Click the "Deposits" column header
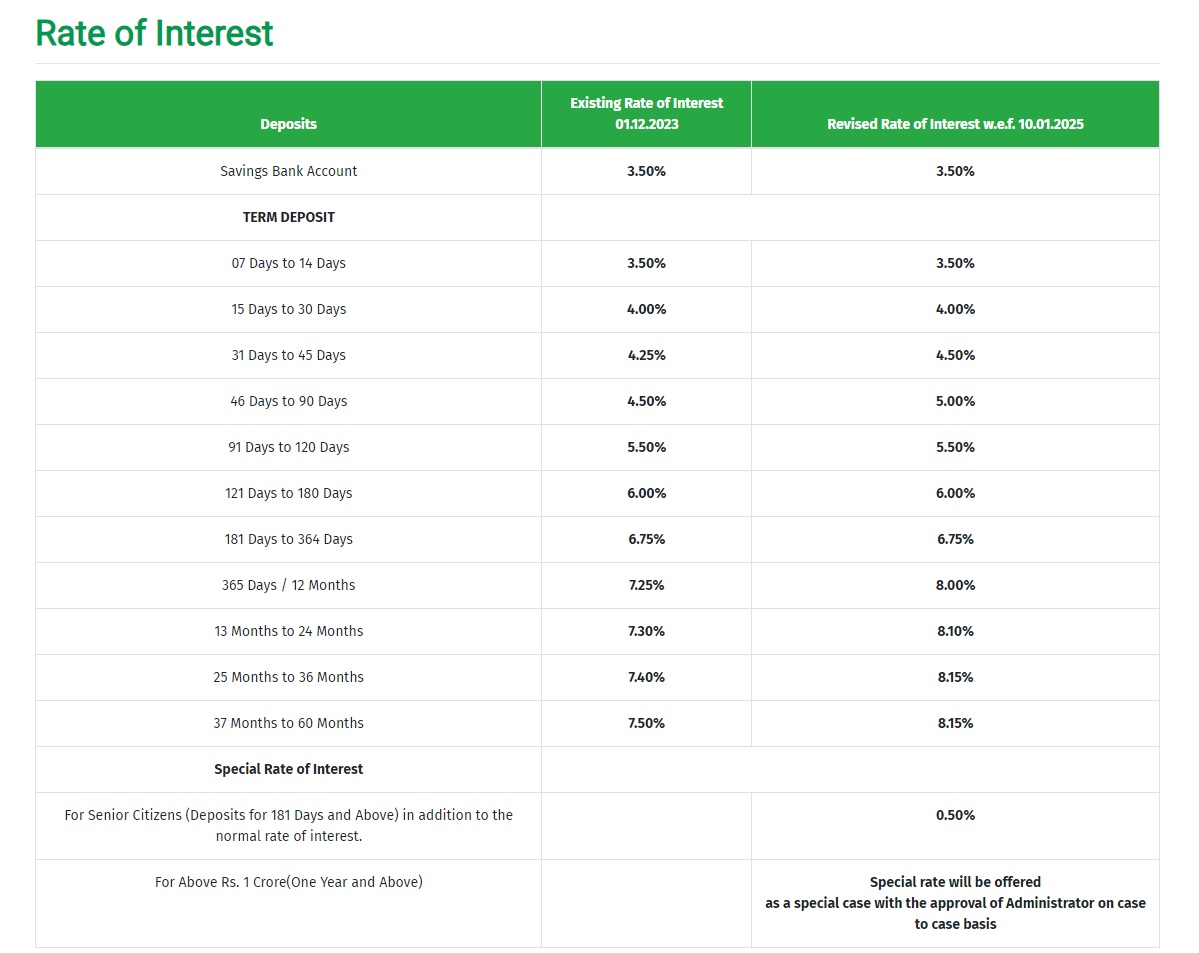This screenshot has width=1199, height=953. pos(288,124)
